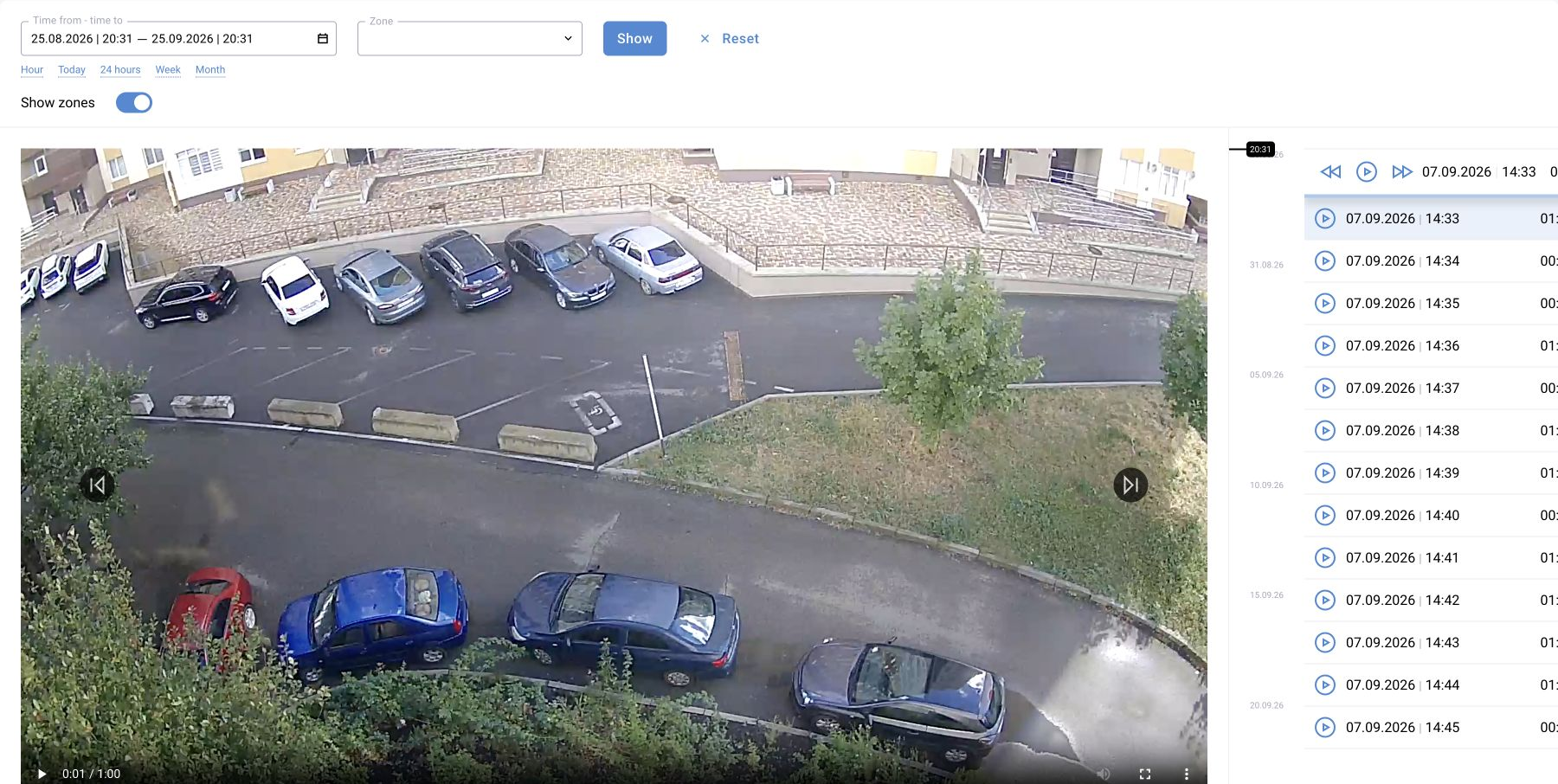Skip to next clip in video overlay
The image size is (1558, 784).
tap(1130, 485)
